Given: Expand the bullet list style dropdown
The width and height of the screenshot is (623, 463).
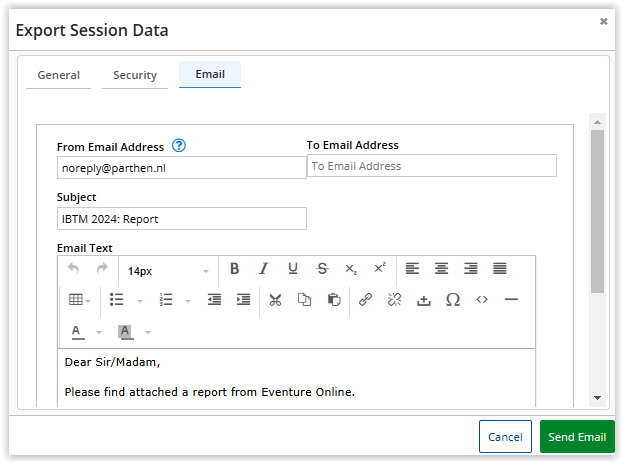Looking at the screenshot, I should pyautogui.click(x=140, y=301).
